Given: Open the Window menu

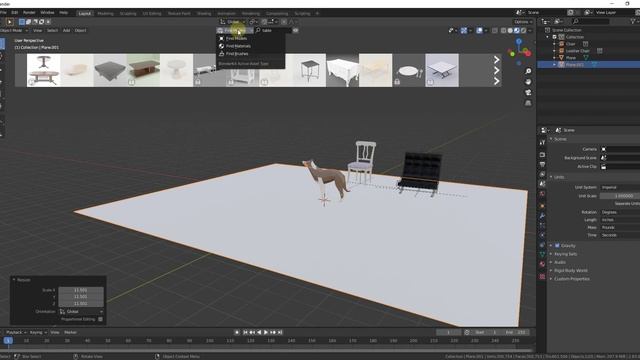Looking at the screenshot, I should [x=47, y=13].
